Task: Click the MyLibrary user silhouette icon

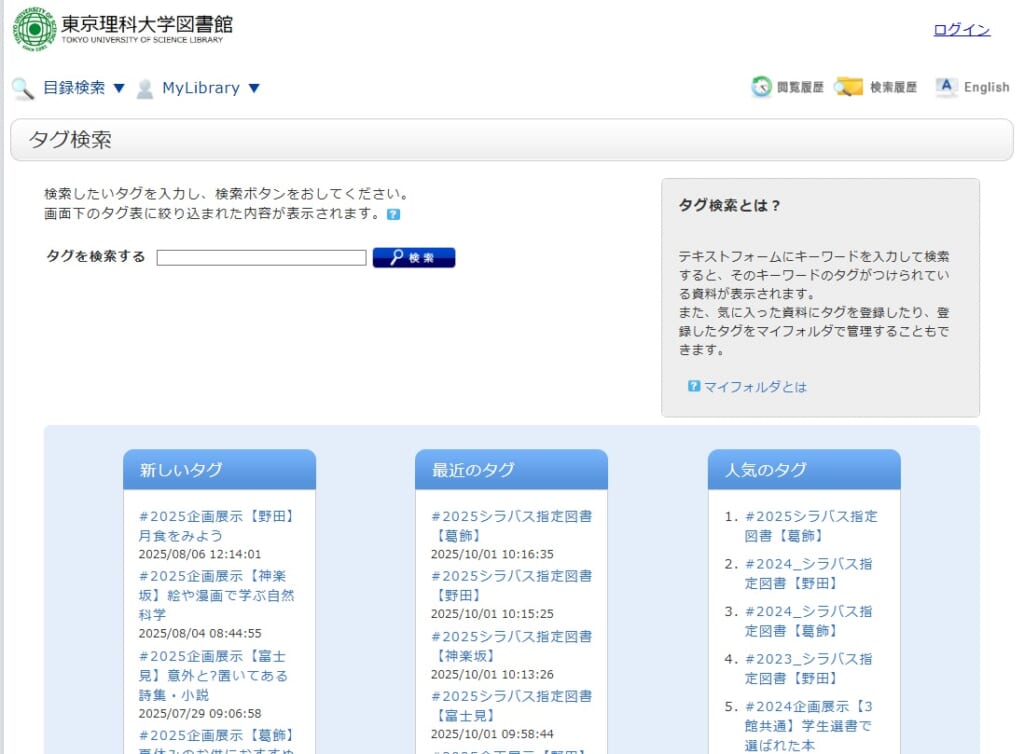Action: (x=145, y=89)
